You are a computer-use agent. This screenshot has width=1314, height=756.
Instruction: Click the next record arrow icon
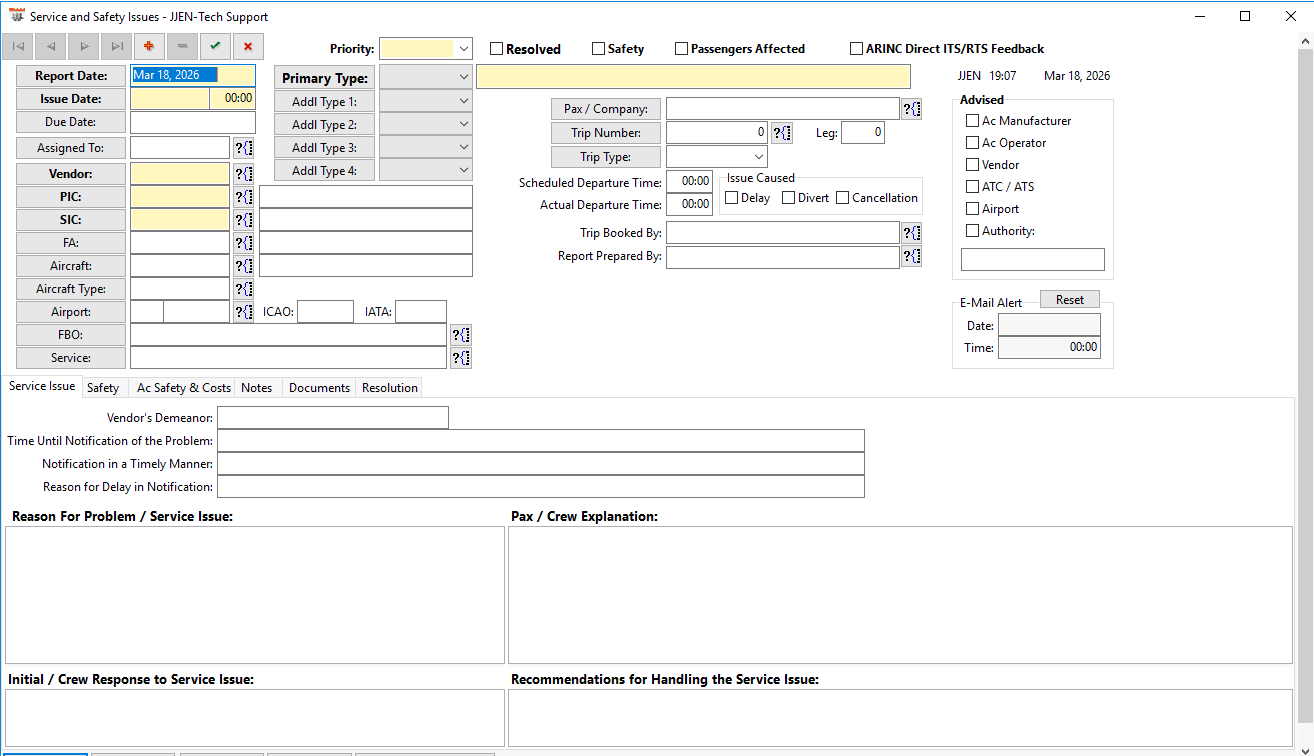click(x=84, y=46)
